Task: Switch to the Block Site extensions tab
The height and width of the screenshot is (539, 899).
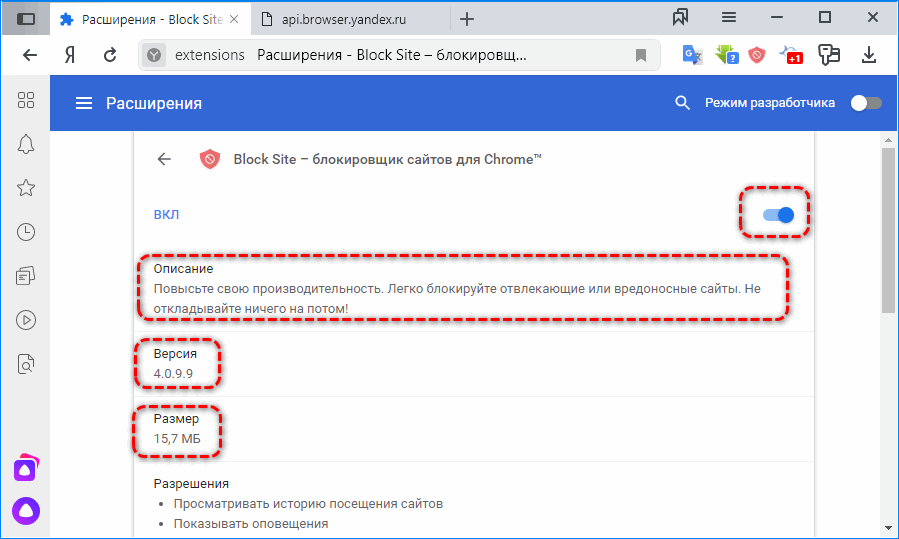Action: tap(150, 19)
